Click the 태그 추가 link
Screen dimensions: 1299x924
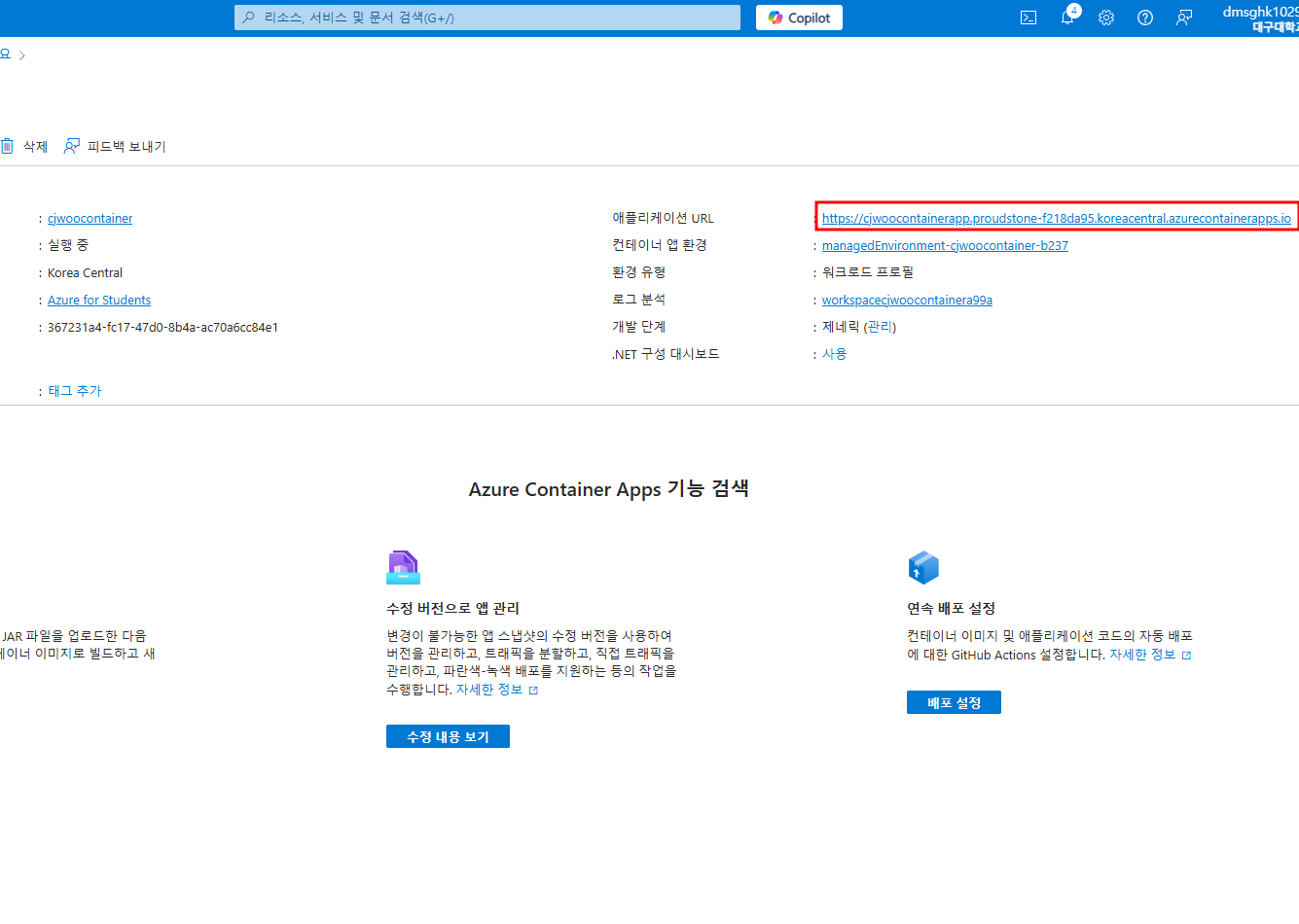[x=75, y=391]
